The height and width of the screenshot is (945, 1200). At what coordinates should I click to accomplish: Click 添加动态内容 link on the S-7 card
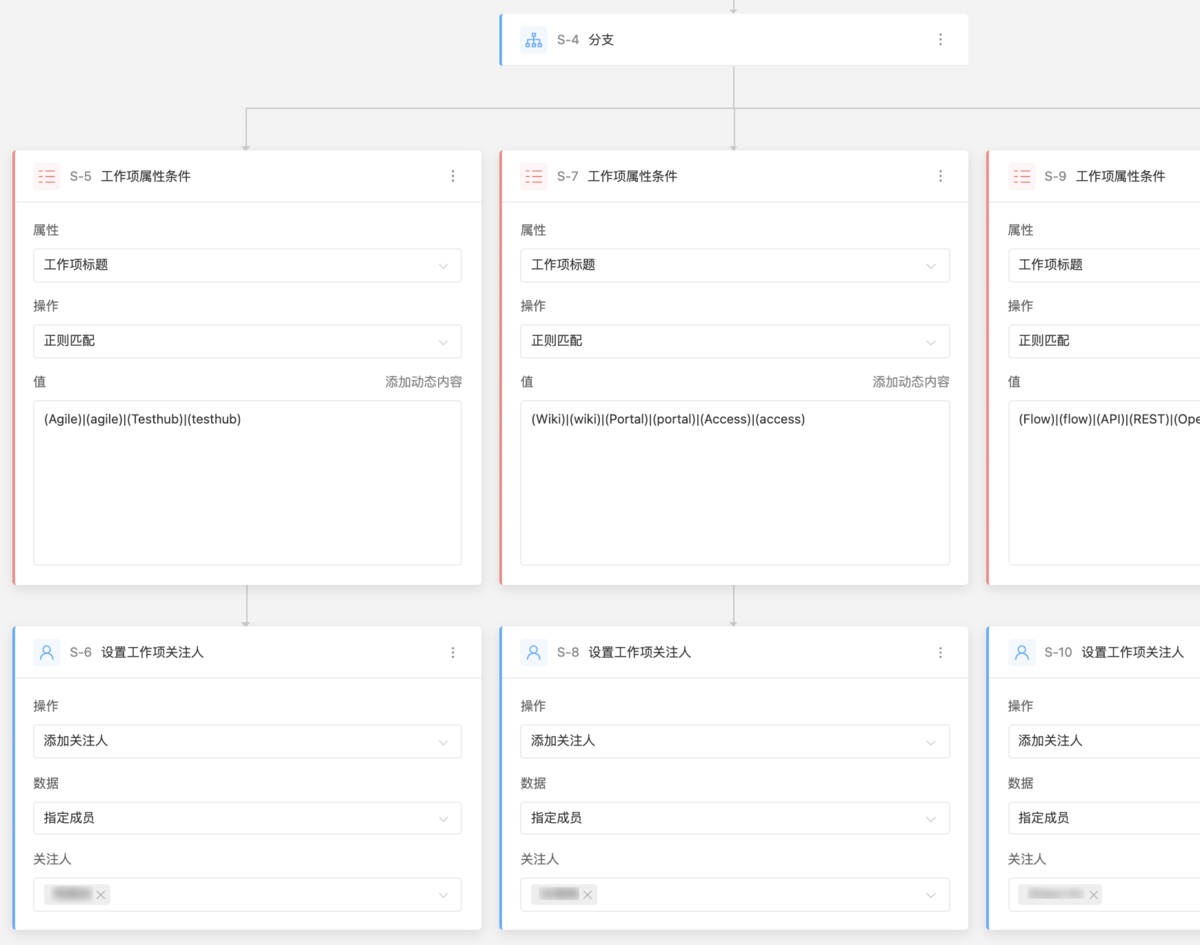[913, 381]
